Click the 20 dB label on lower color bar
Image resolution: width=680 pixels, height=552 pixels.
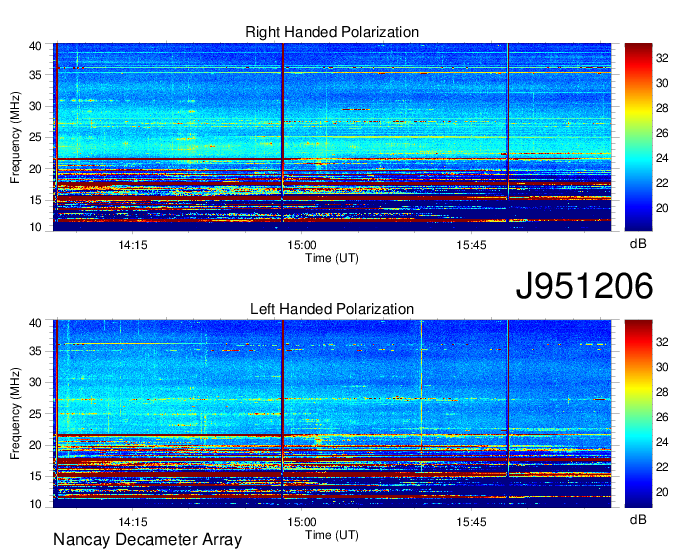pos(662,492)
